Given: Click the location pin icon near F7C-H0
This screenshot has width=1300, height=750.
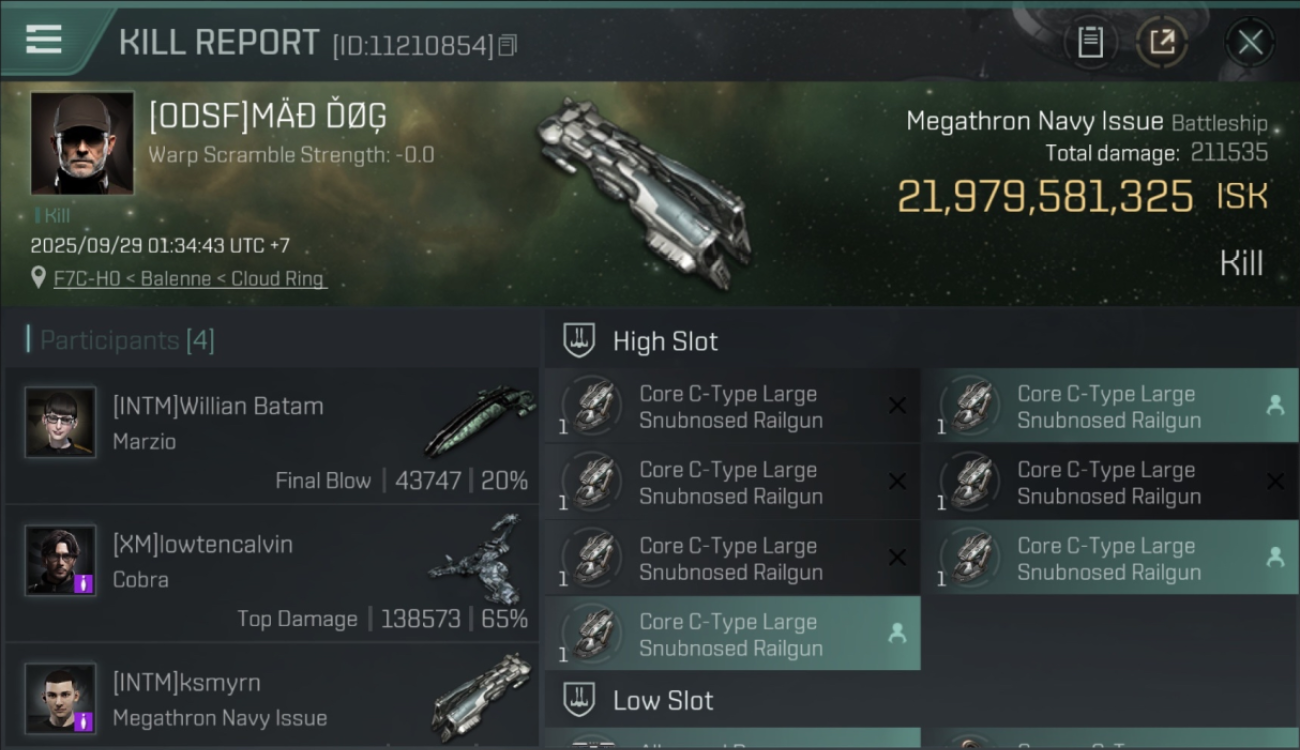Looking at the screenshot, I should coord(38,277).
